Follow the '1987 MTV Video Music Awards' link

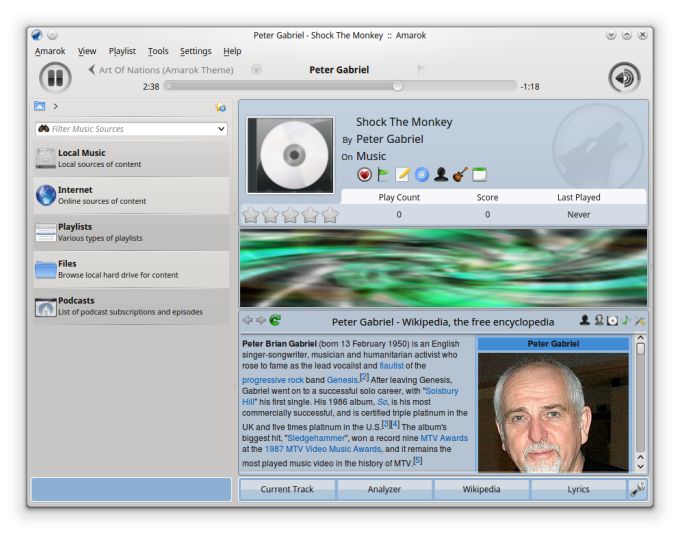coord(323,449)
